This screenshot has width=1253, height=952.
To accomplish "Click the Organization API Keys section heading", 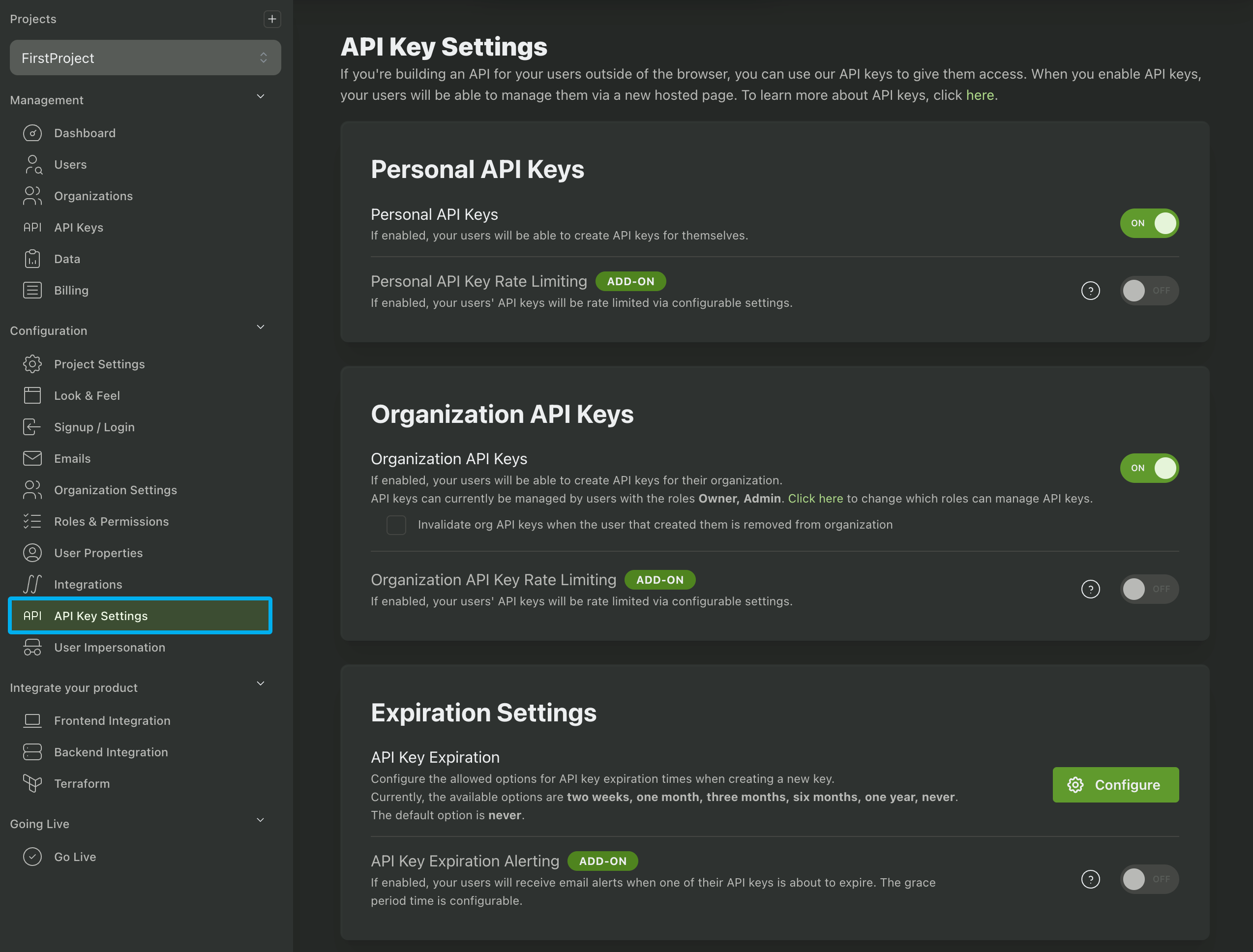I will point(502,414).
